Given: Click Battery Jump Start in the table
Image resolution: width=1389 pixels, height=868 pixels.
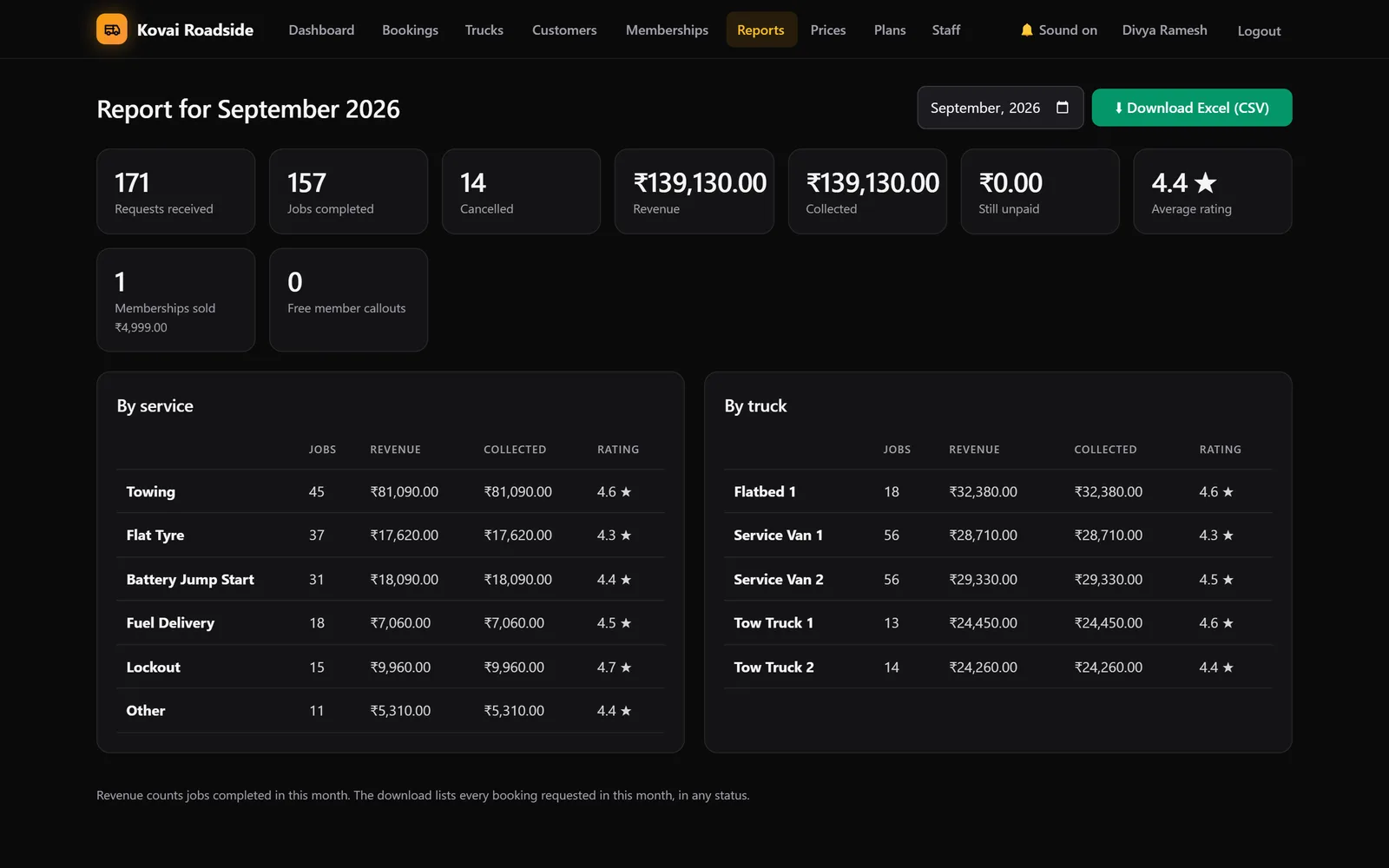Looking at the screenshot, I should pos(190,579).
